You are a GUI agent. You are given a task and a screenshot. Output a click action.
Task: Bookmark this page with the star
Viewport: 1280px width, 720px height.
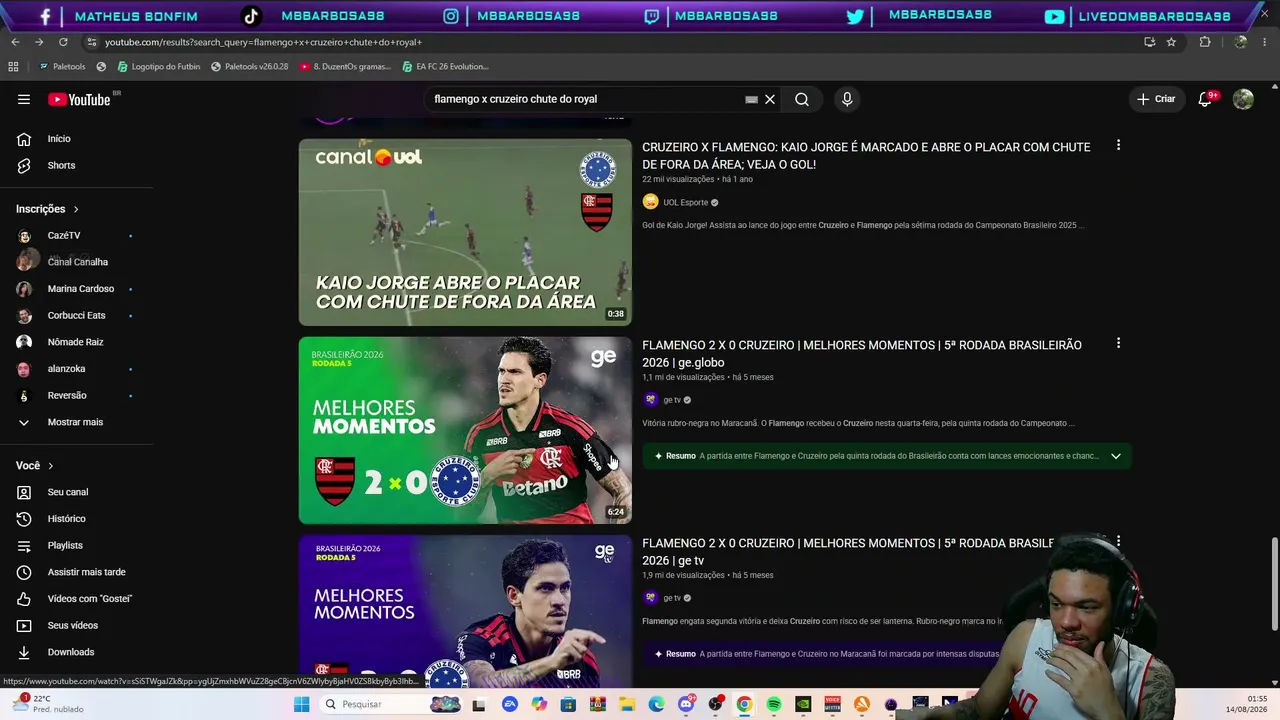tap(1171, 42)
